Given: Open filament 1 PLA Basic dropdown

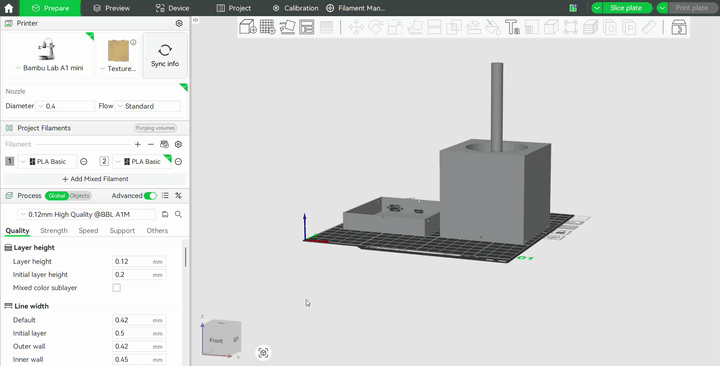Looking at the screenshot, I should click(47, 162).
